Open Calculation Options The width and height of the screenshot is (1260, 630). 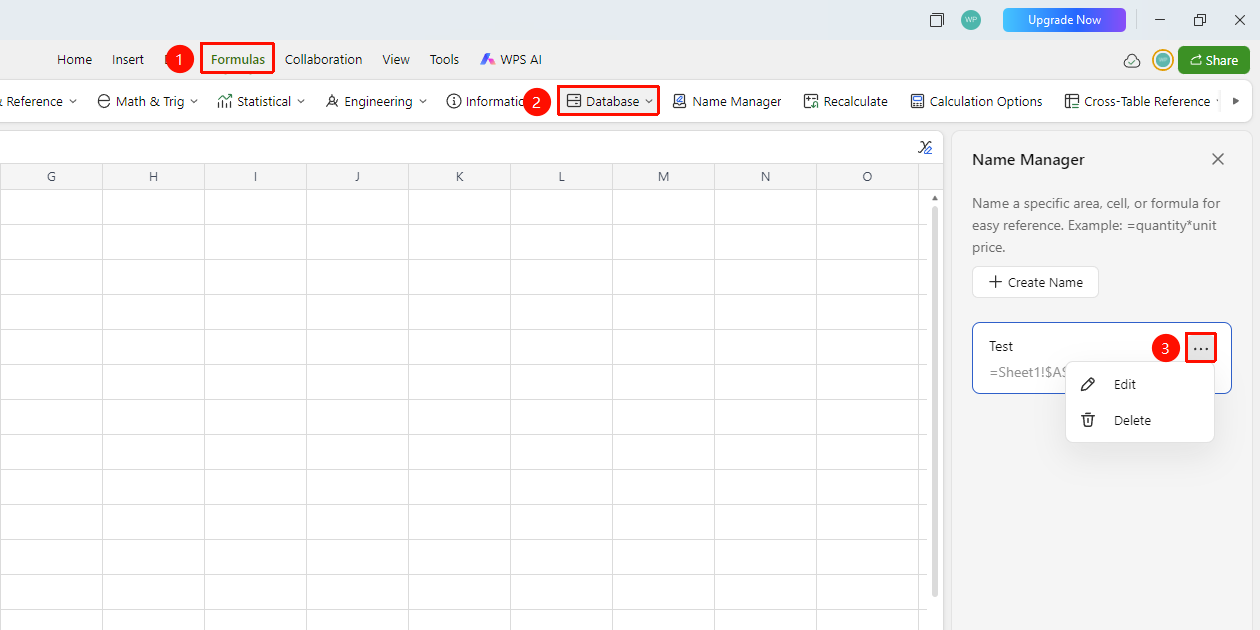976,101
